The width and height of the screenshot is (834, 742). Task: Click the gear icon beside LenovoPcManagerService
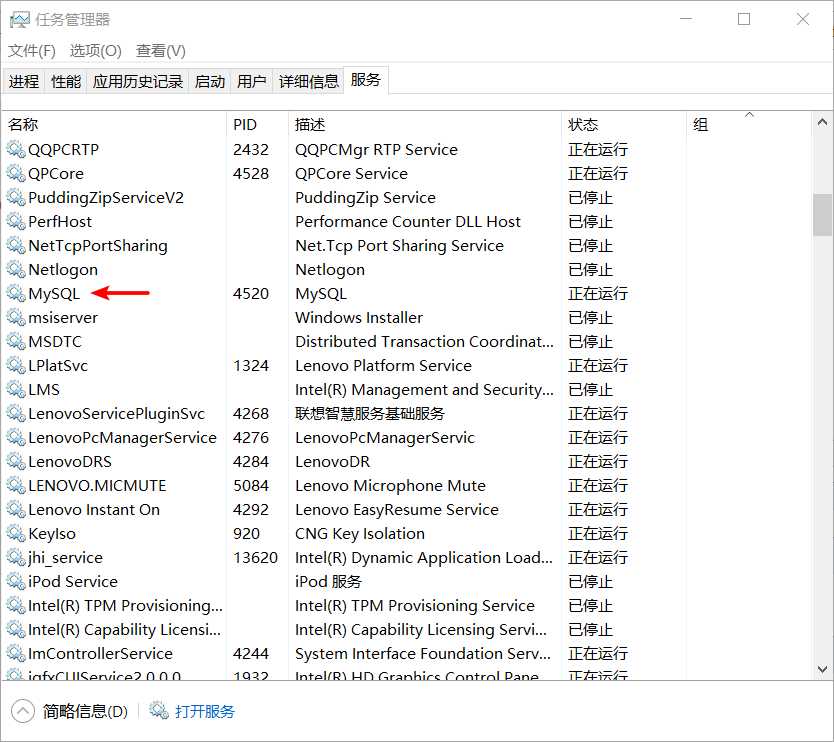16,437
